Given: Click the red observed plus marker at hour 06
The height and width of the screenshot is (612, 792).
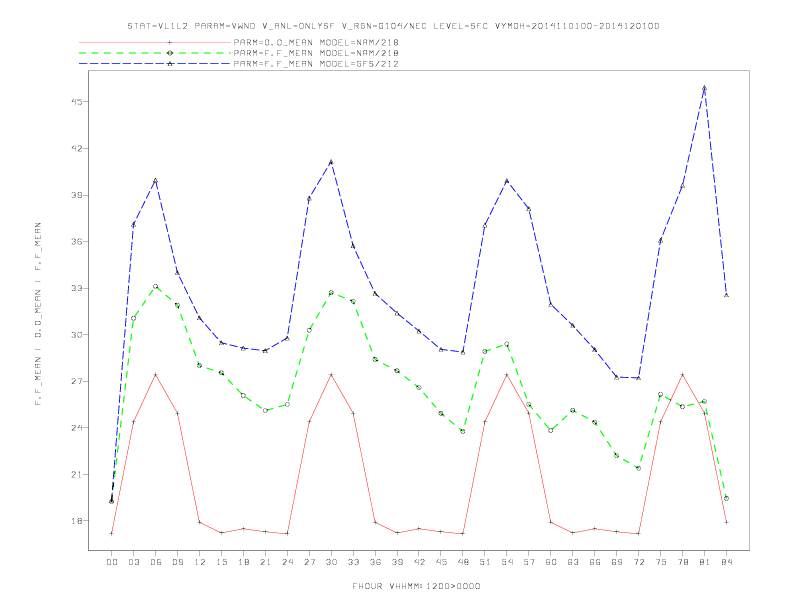Looking at the screenshot, I should (x=156, y=375).
